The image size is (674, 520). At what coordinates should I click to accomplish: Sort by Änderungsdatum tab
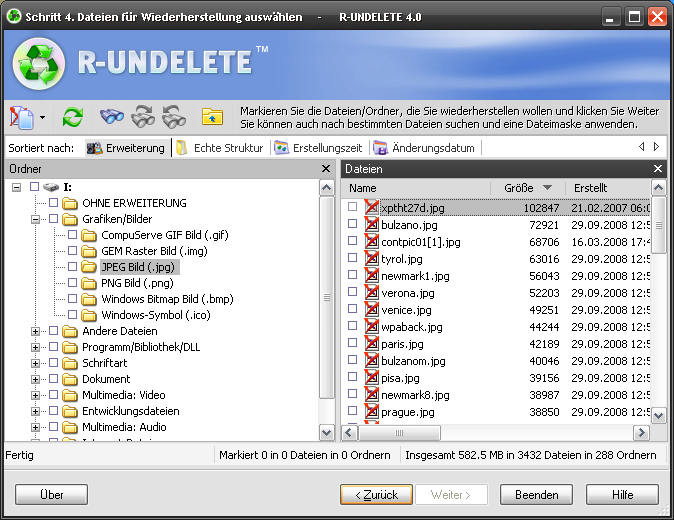tap(424, 148)
